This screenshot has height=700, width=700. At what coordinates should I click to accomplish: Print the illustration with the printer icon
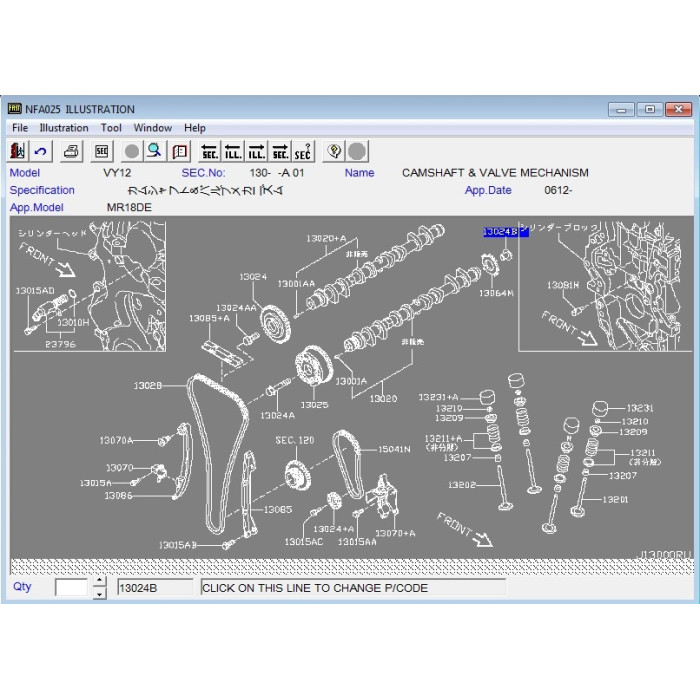coord(72,151)
